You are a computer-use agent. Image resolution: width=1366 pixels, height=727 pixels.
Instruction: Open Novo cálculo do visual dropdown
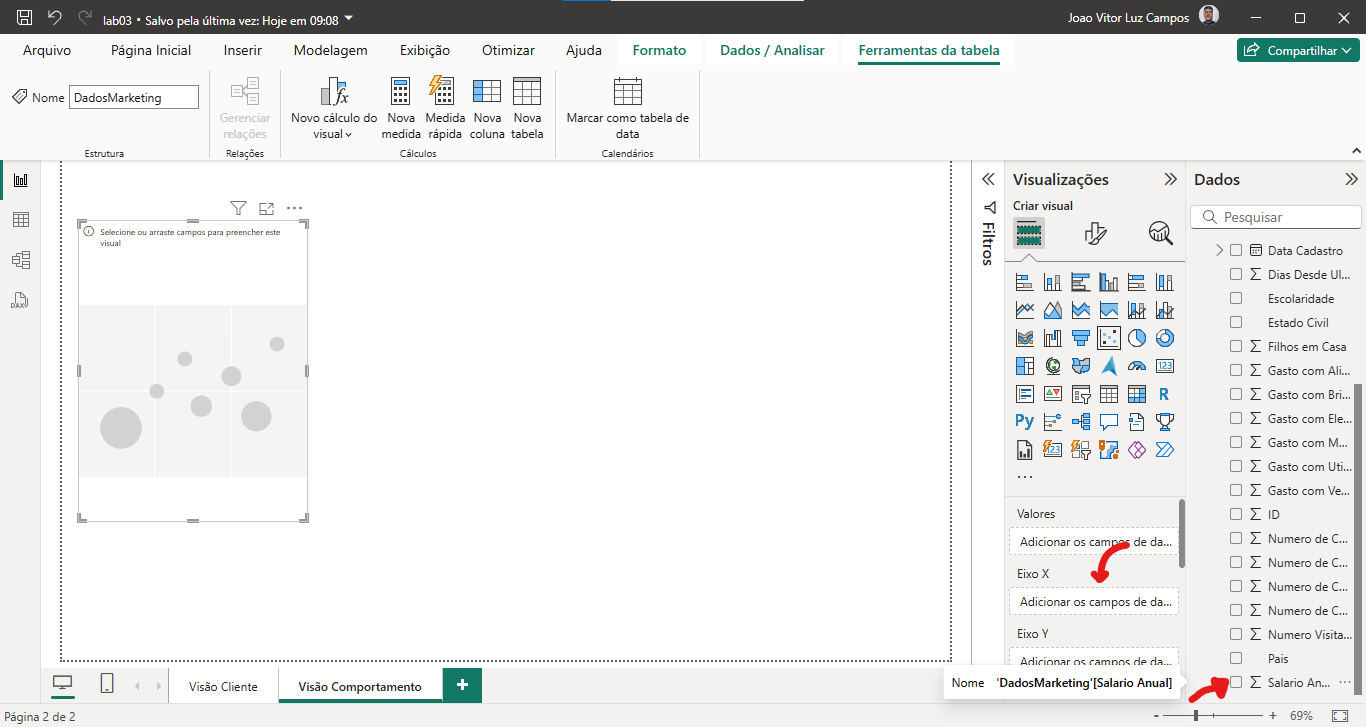(x=334, y=107)
